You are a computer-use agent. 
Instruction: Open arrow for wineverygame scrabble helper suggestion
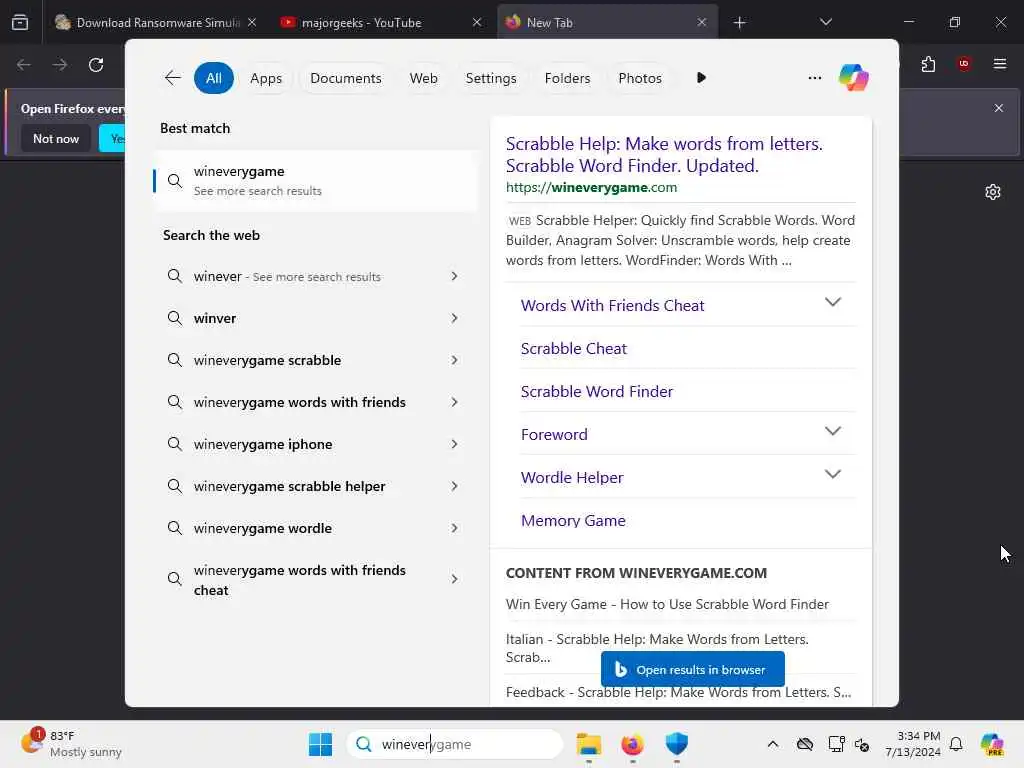point(454,486)
